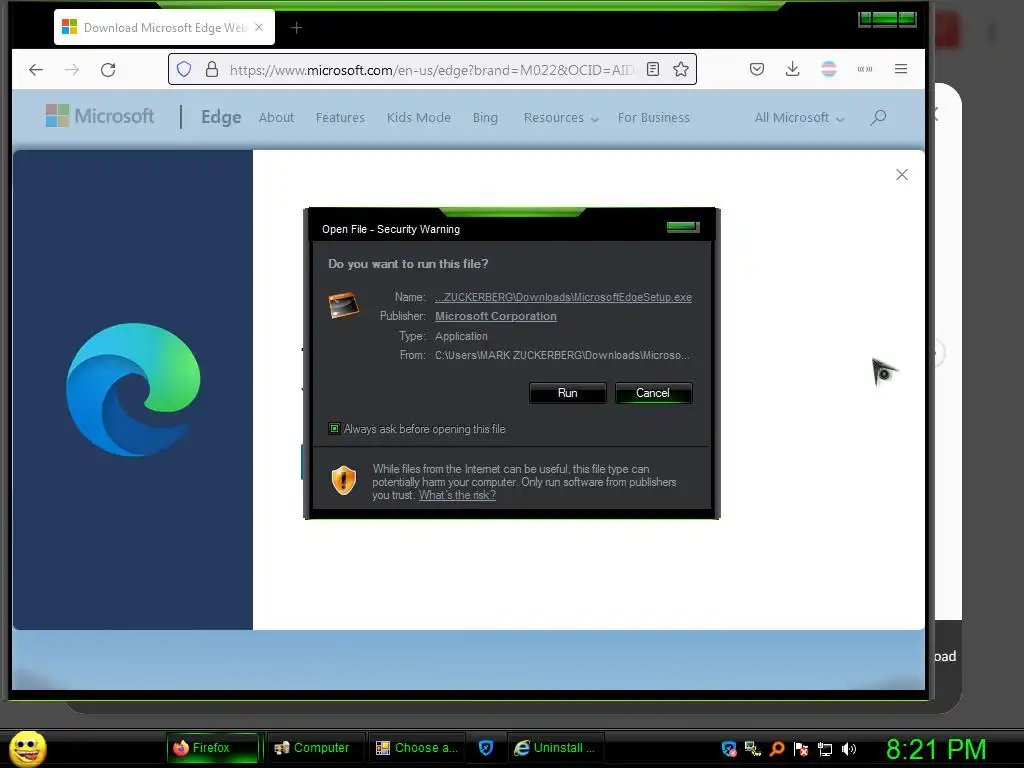The width and height of the screenshot is (1024, 768).
Task: Click the address bar URL field
Action: (x=431, y=70)
